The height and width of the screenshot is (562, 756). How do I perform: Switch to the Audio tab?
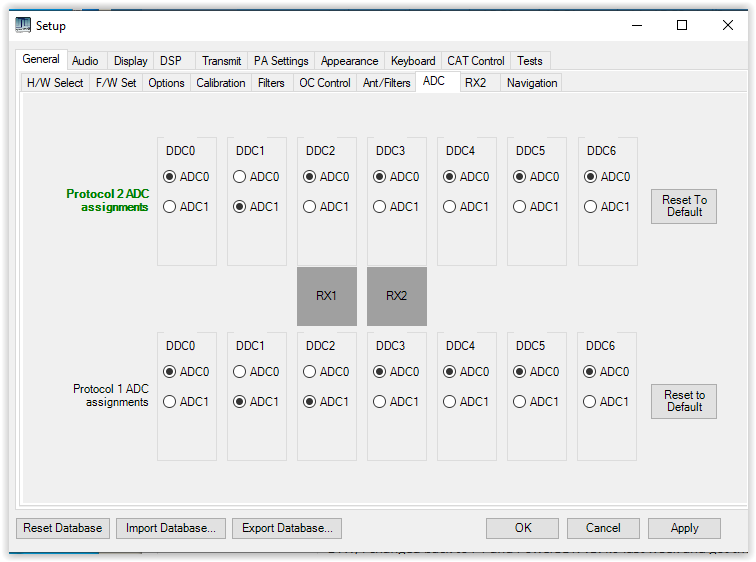(85, 61)
